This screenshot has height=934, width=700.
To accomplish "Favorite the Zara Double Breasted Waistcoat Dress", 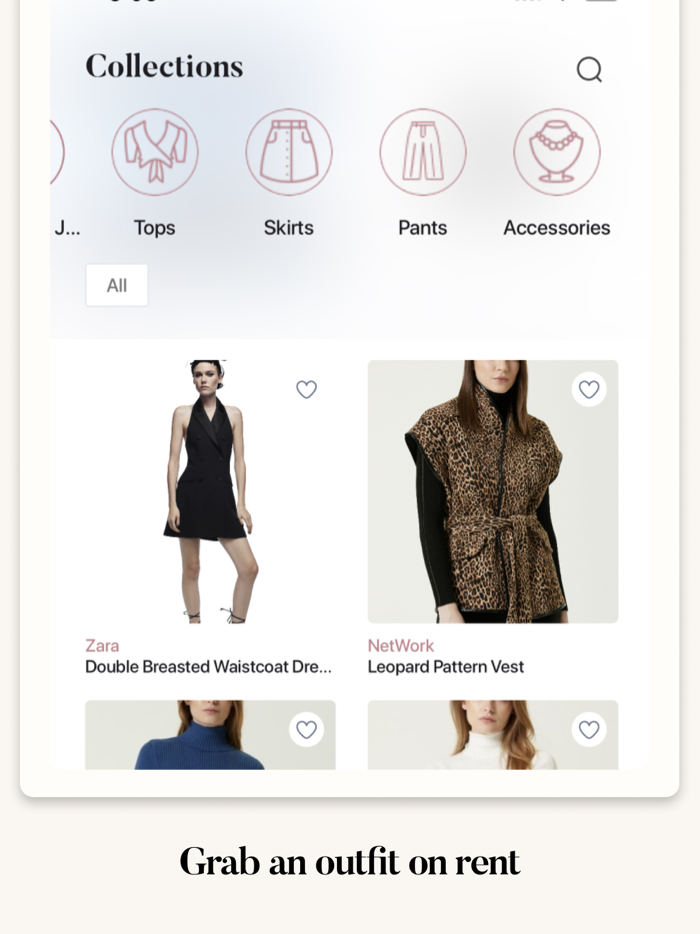I will coord(306,389).
